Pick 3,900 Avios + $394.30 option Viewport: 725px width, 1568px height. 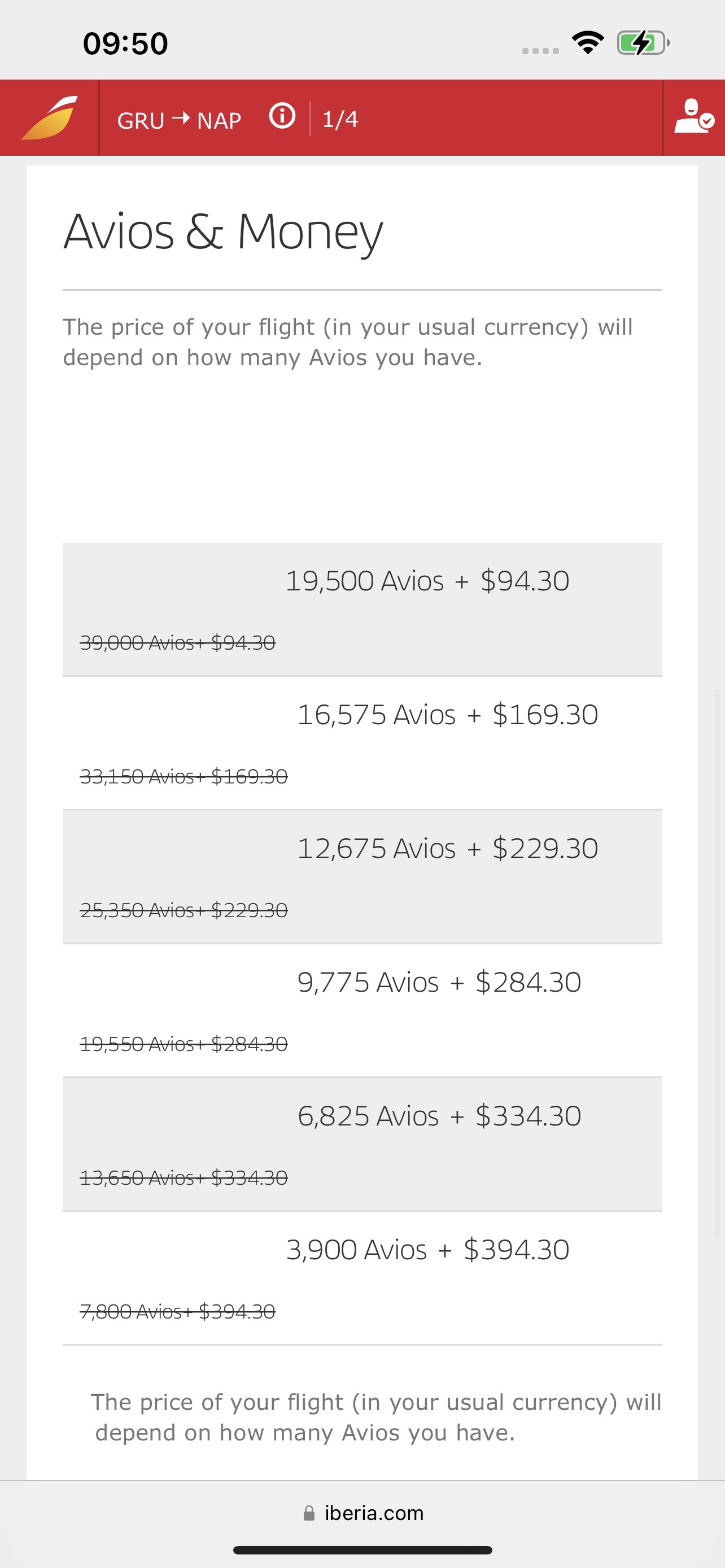[x=362, y=1278]
